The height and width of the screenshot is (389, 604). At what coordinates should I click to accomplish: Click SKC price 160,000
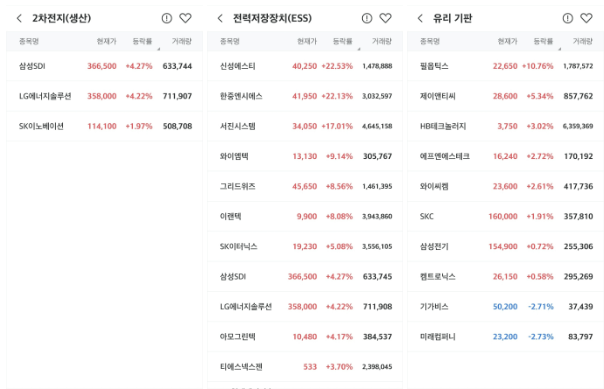(x=503, y=216)
